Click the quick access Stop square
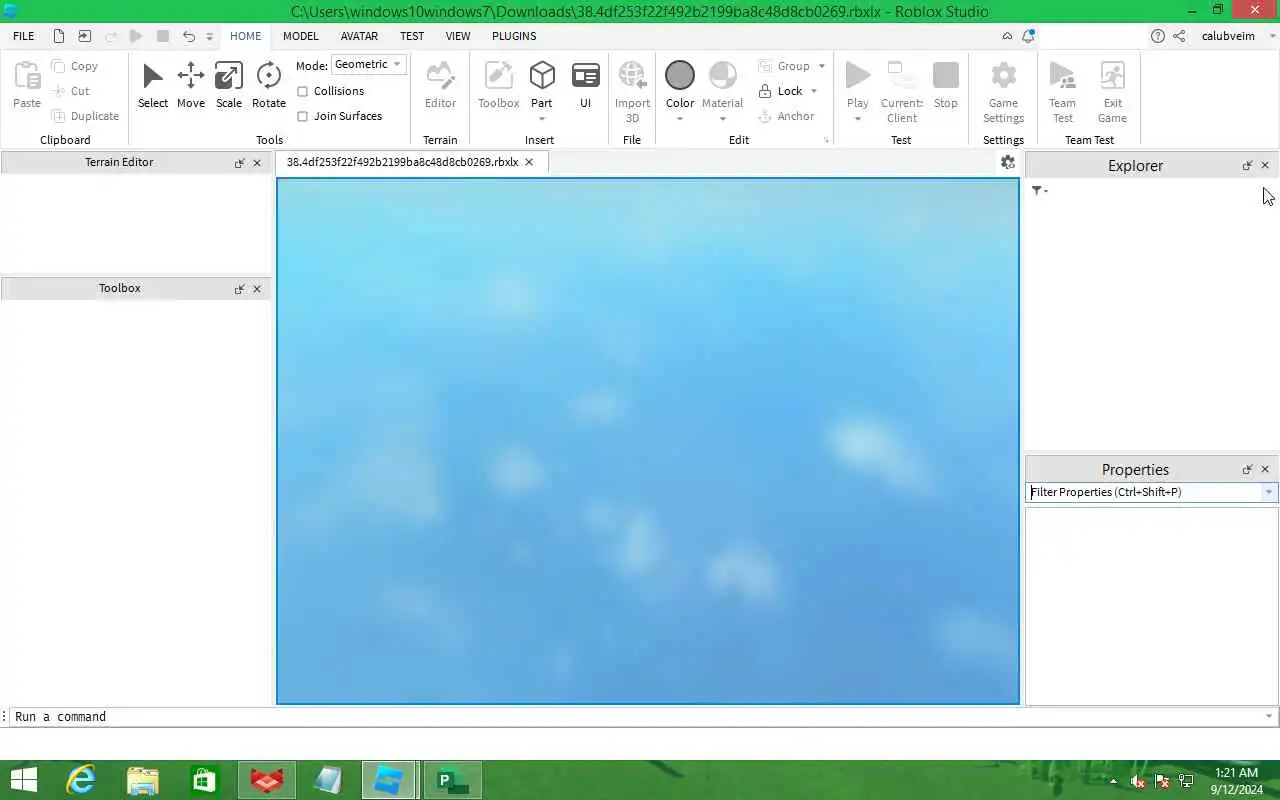 162,36
